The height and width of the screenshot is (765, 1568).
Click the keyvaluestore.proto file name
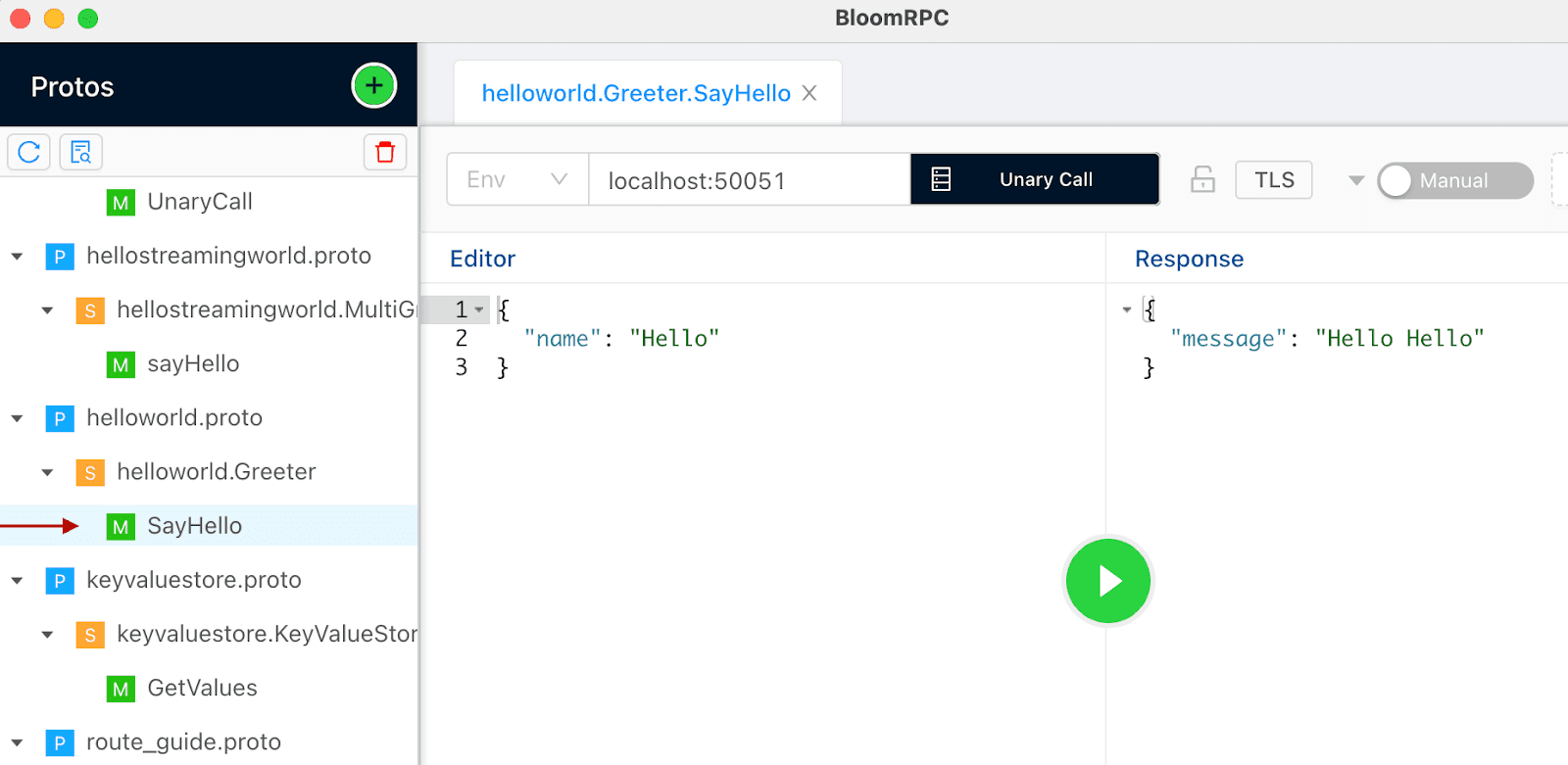193,580
